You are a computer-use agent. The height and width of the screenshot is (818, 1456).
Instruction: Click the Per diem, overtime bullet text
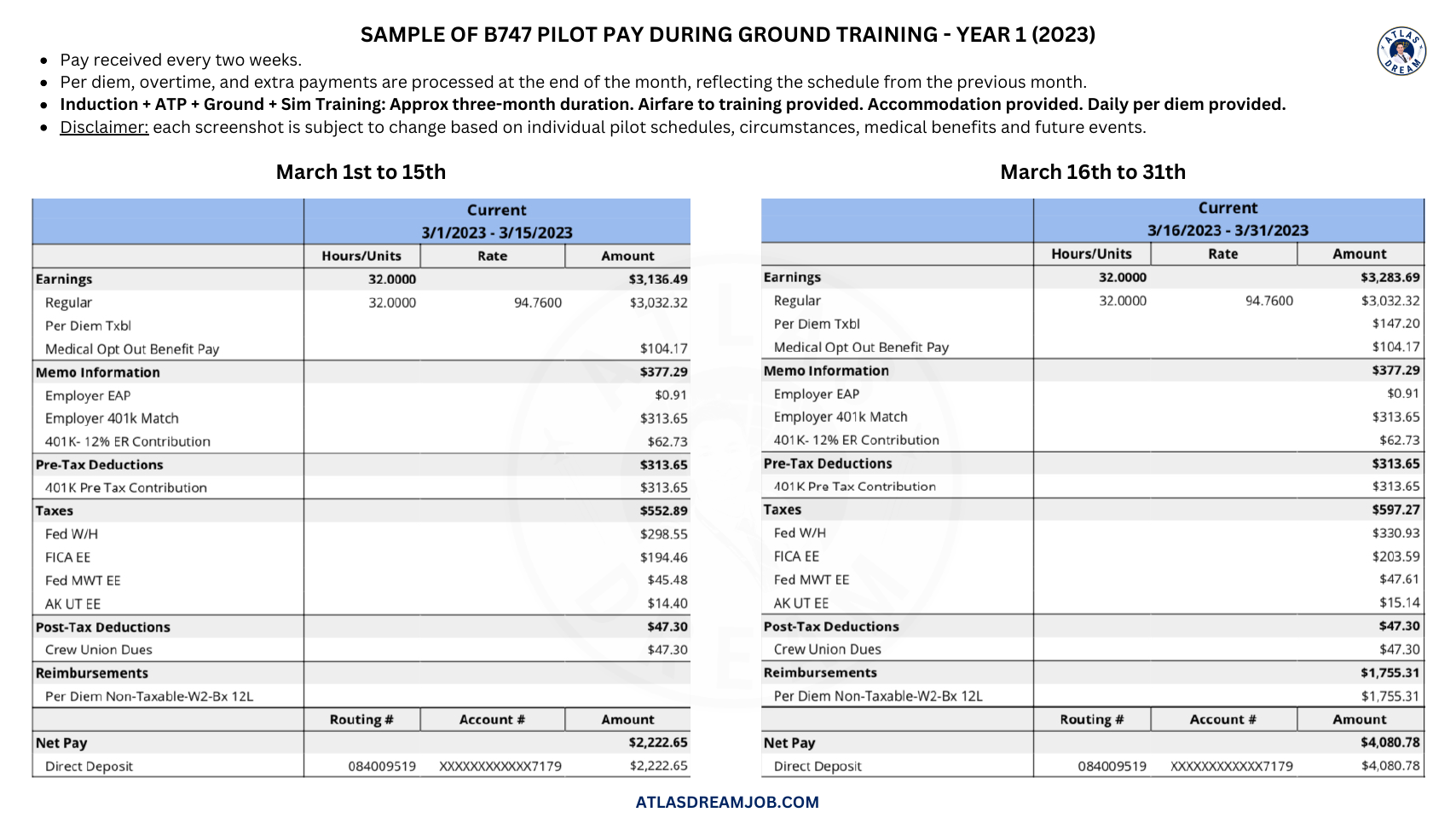point(573,83)
